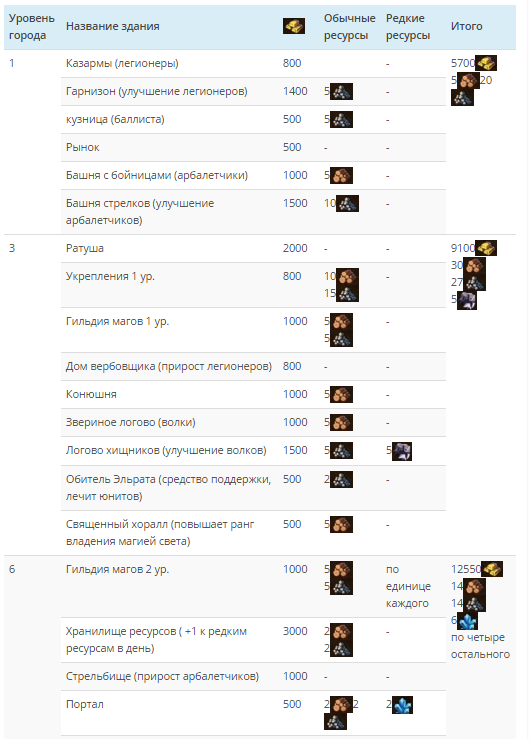Click the gold icon in table header
The image size is (530, 739).
(x=294, y=26)
